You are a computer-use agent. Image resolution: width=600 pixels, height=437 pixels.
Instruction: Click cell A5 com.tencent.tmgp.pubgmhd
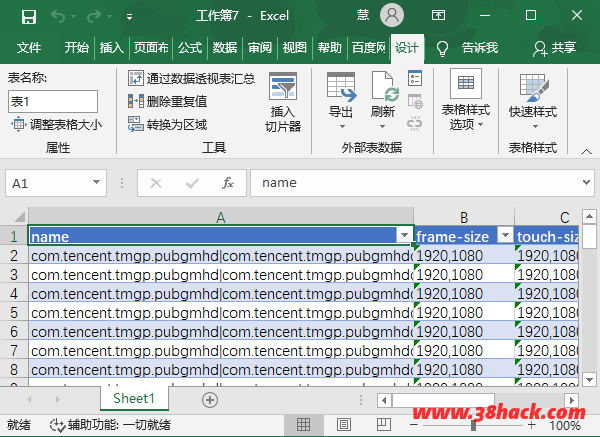tap(221, 313)
